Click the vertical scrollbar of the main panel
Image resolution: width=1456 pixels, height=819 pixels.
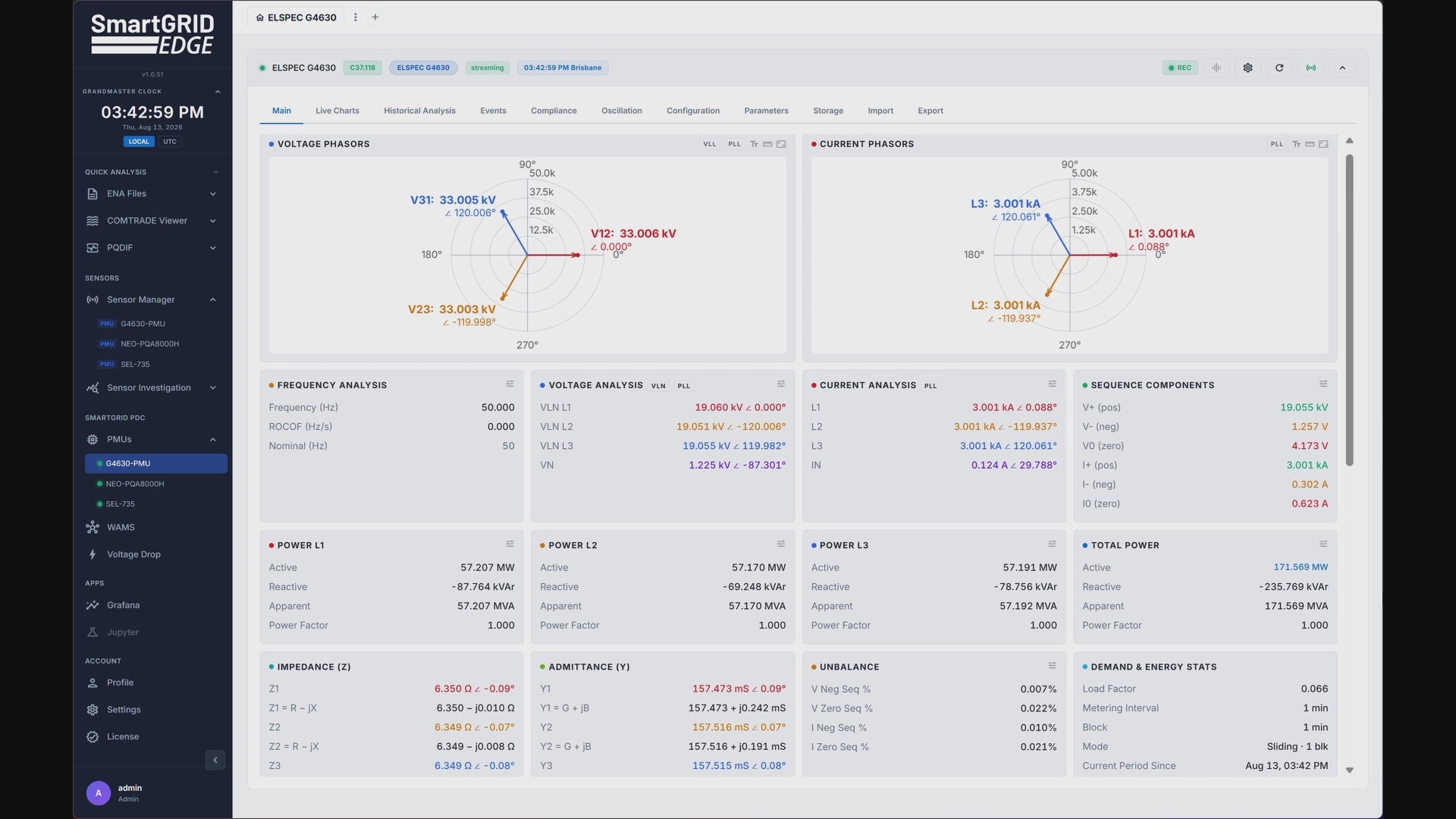[x=1349, y=310]
